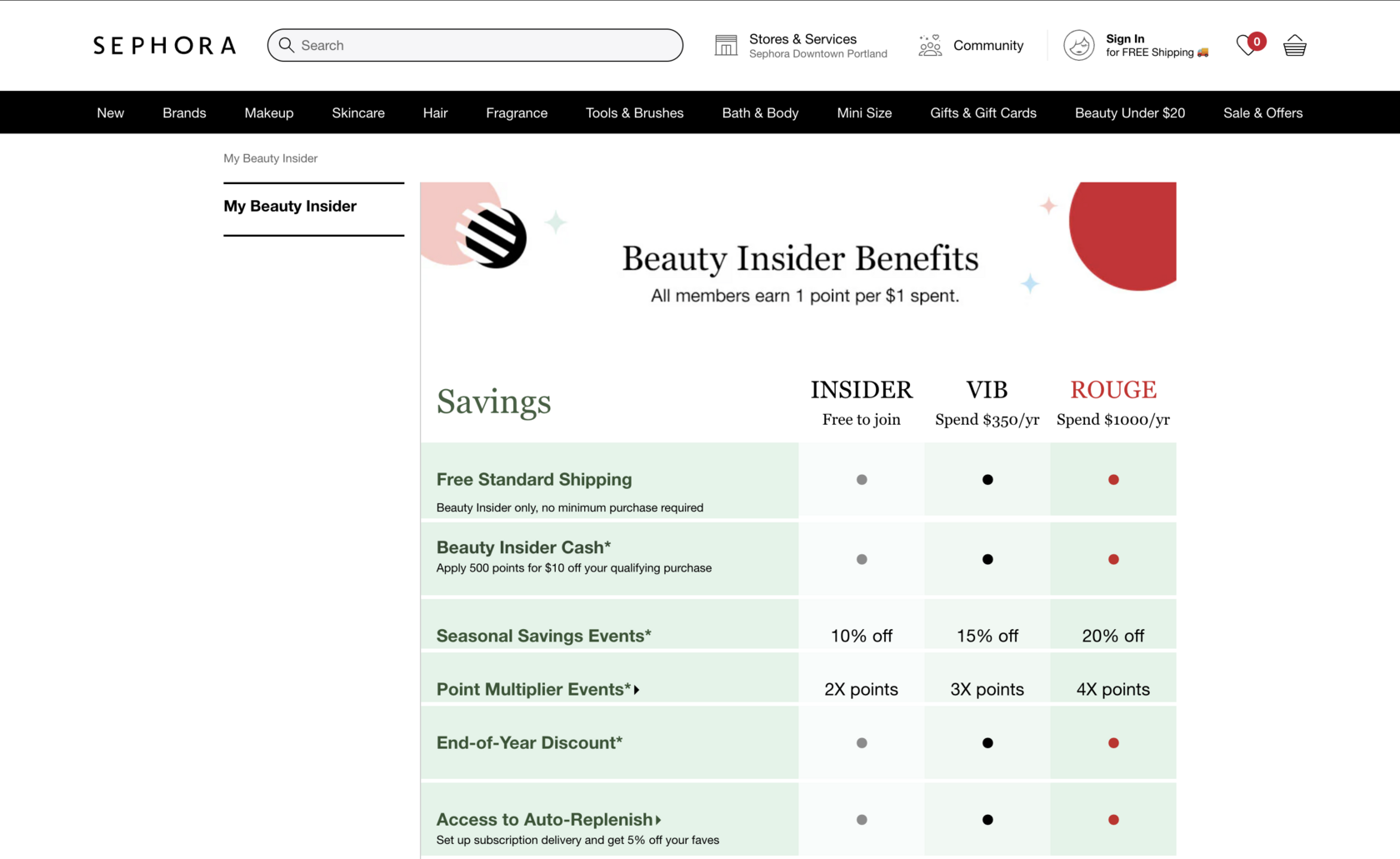The height and width of the screenshot is (859, 1400).
Task: Open the Loves heart icon
Action: [1247, 45]
